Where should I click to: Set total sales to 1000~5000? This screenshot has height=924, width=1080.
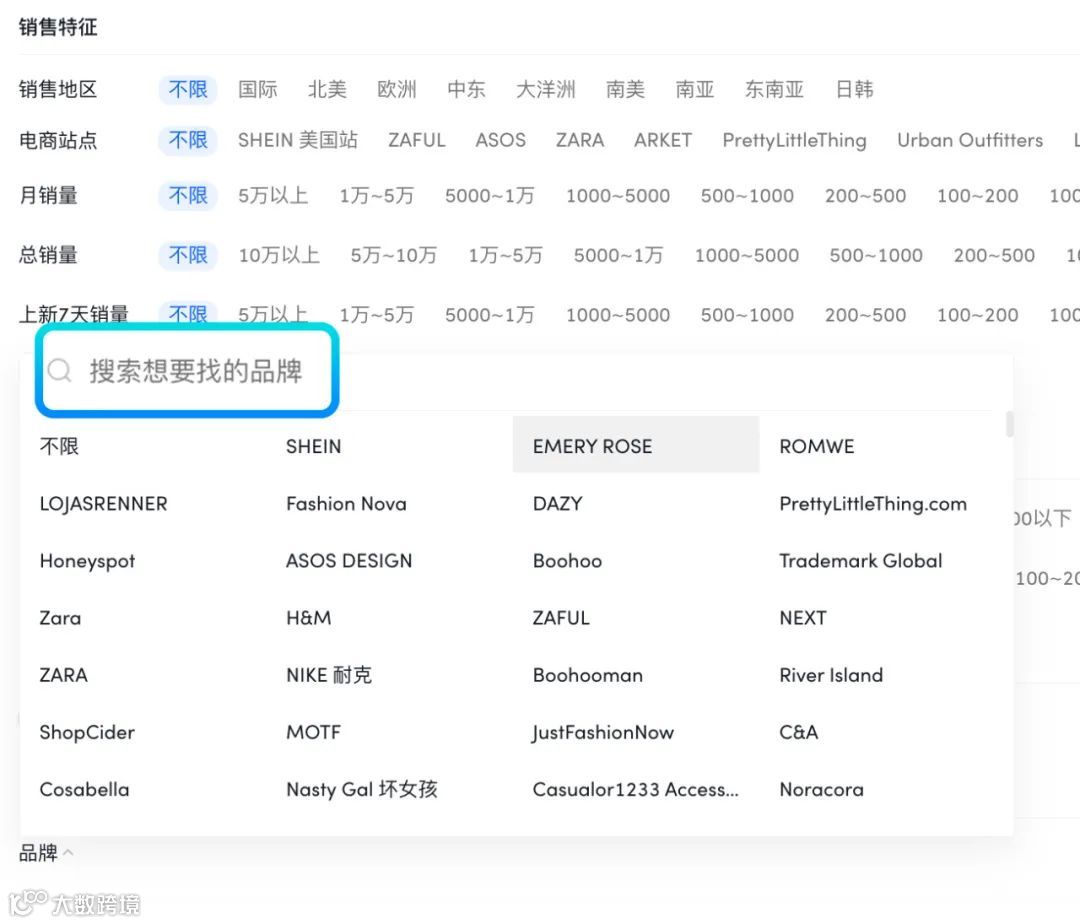(747, 255)
